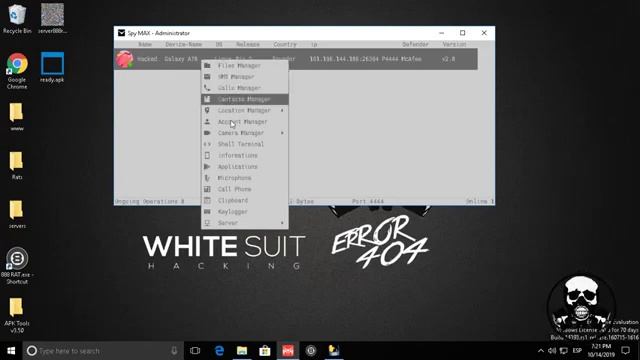Show hidden system tray icons
The width and height of the screenshot is (640, 360).
541,351
